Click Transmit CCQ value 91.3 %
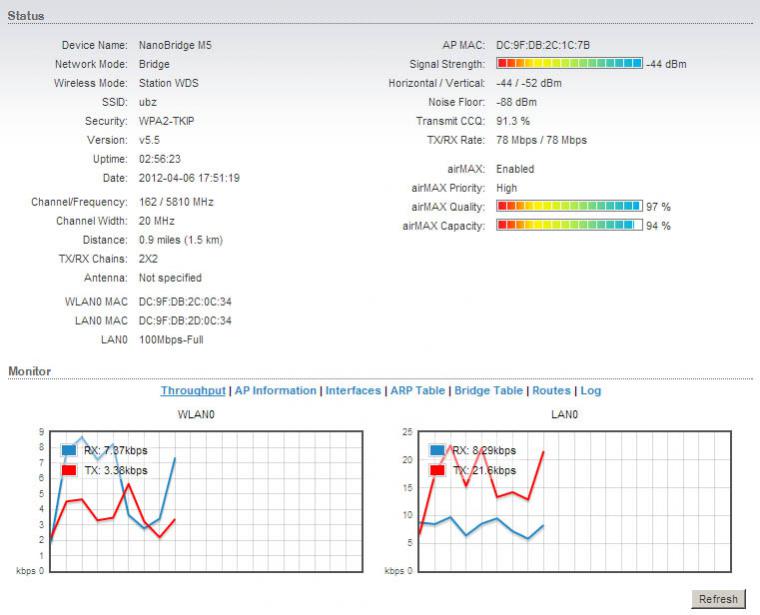The height and width of the screenshot is (615, 760). coord(513,121)
